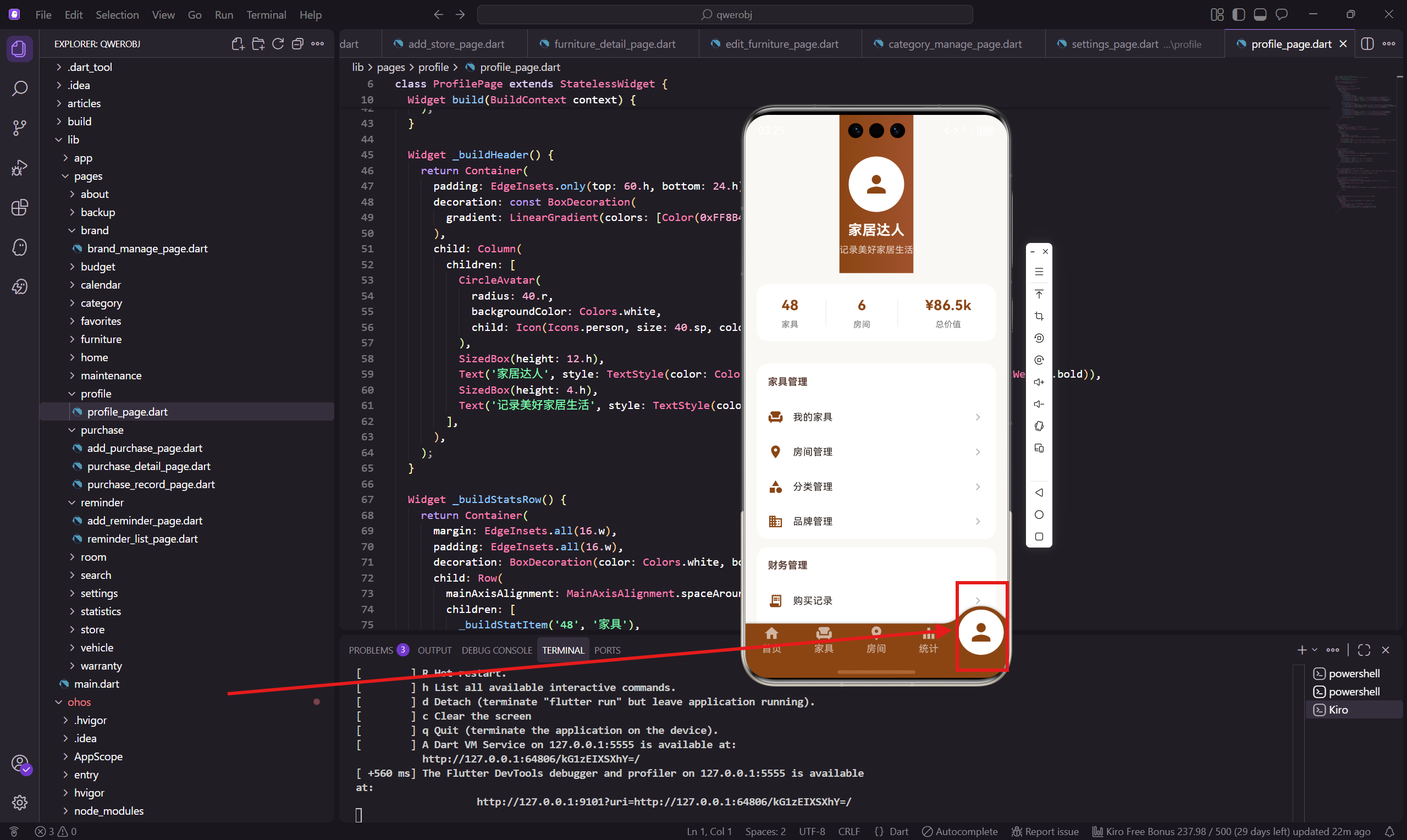The width and height of the screenshot is (1407, 840).
Task: Toggle the bottom panel visibility
Action: coord(1260,15)
